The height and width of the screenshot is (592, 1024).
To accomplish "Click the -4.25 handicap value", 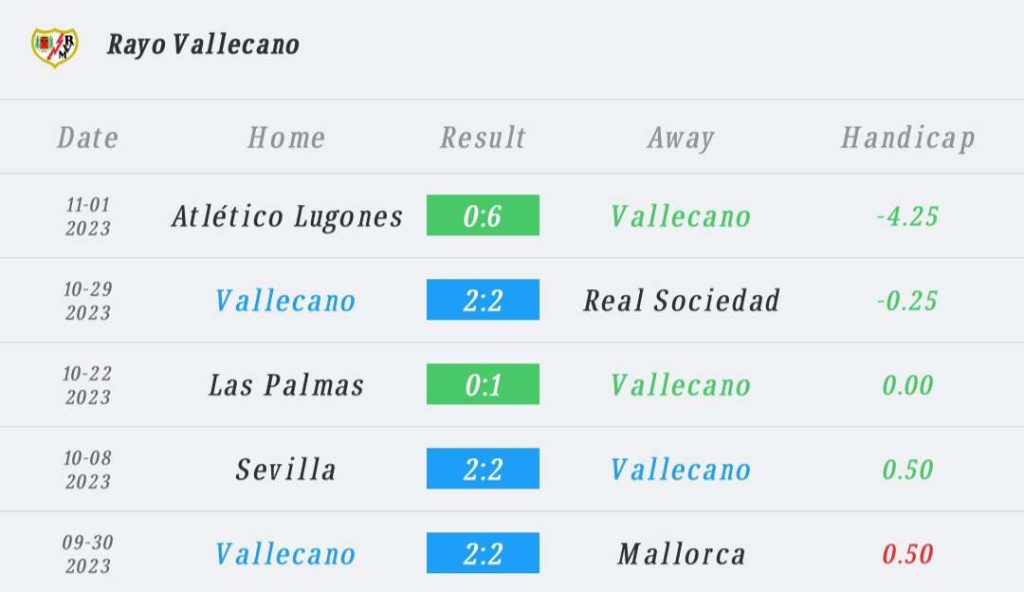I will (907, 216).
